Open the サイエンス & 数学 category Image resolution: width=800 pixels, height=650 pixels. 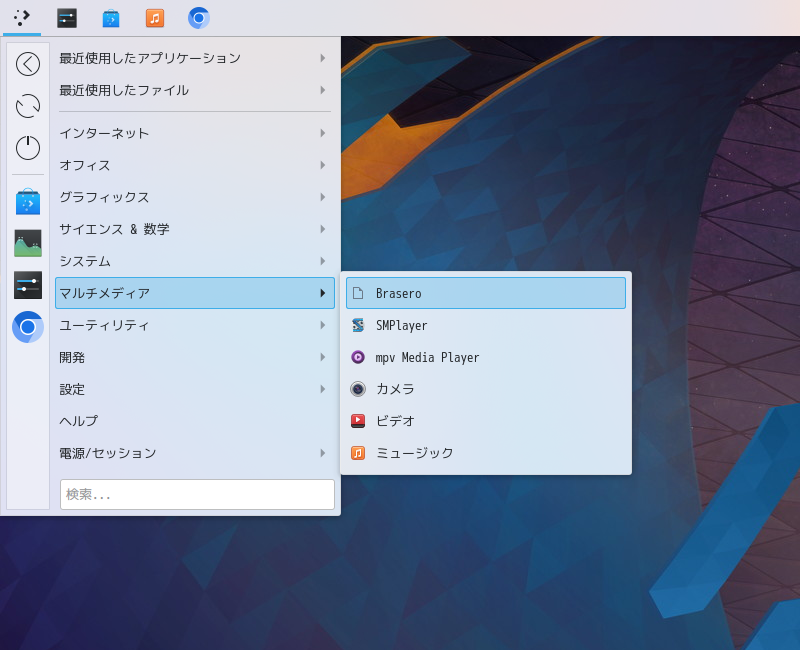(195, 229)
